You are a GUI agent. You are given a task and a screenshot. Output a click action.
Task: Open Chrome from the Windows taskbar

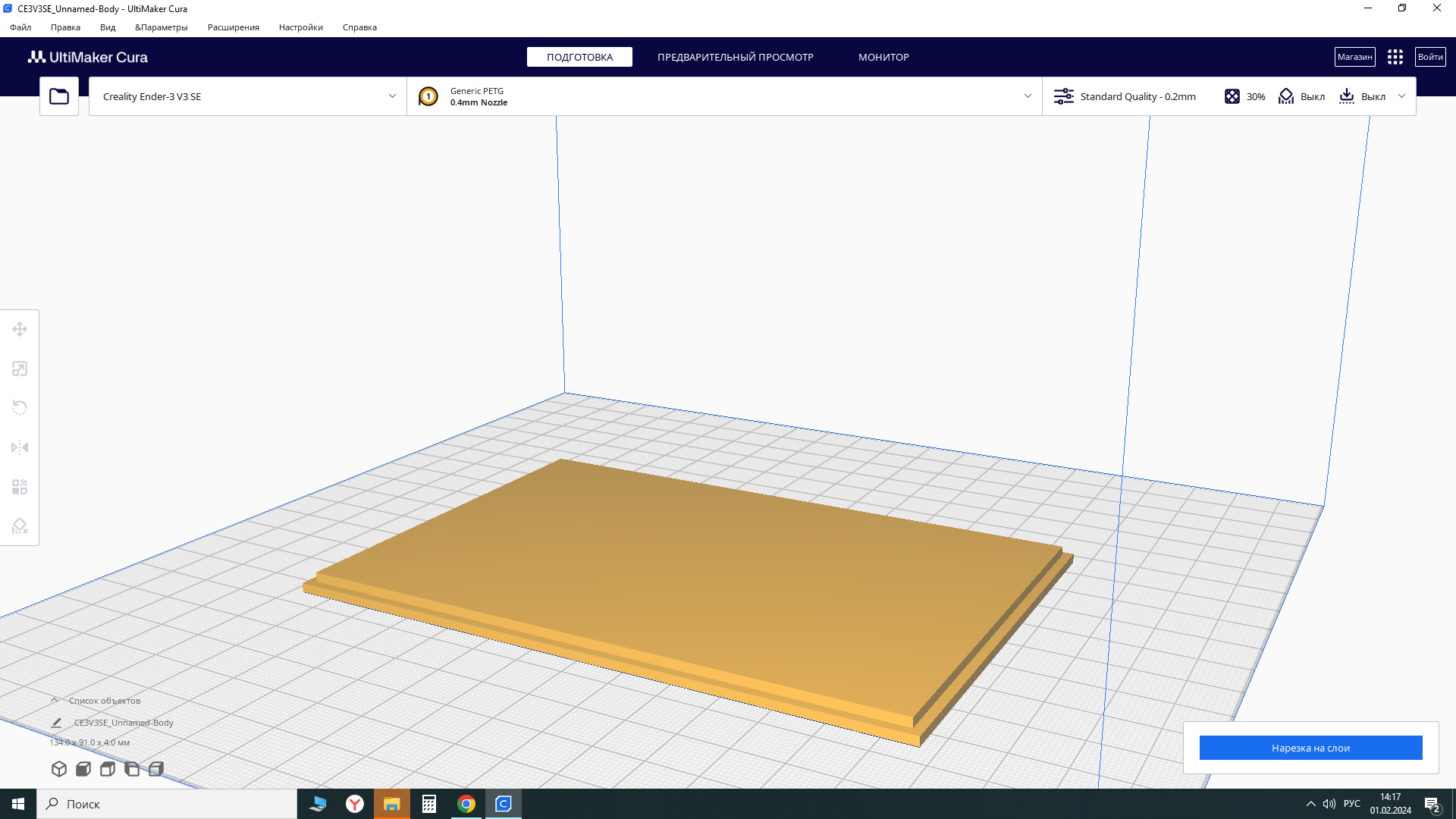[x=466, y=804]
